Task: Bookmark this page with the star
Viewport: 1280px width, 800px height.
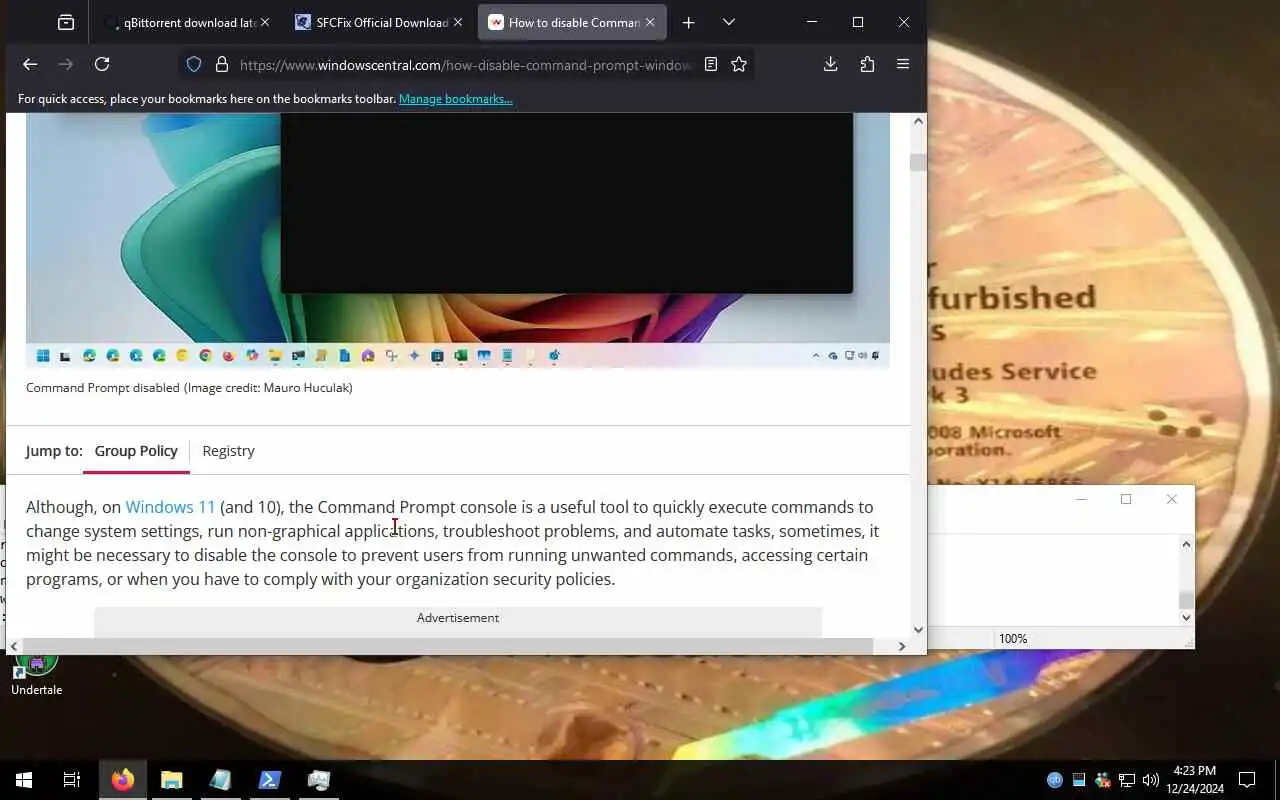Action: pyautogui.click(x=739, y=64)
